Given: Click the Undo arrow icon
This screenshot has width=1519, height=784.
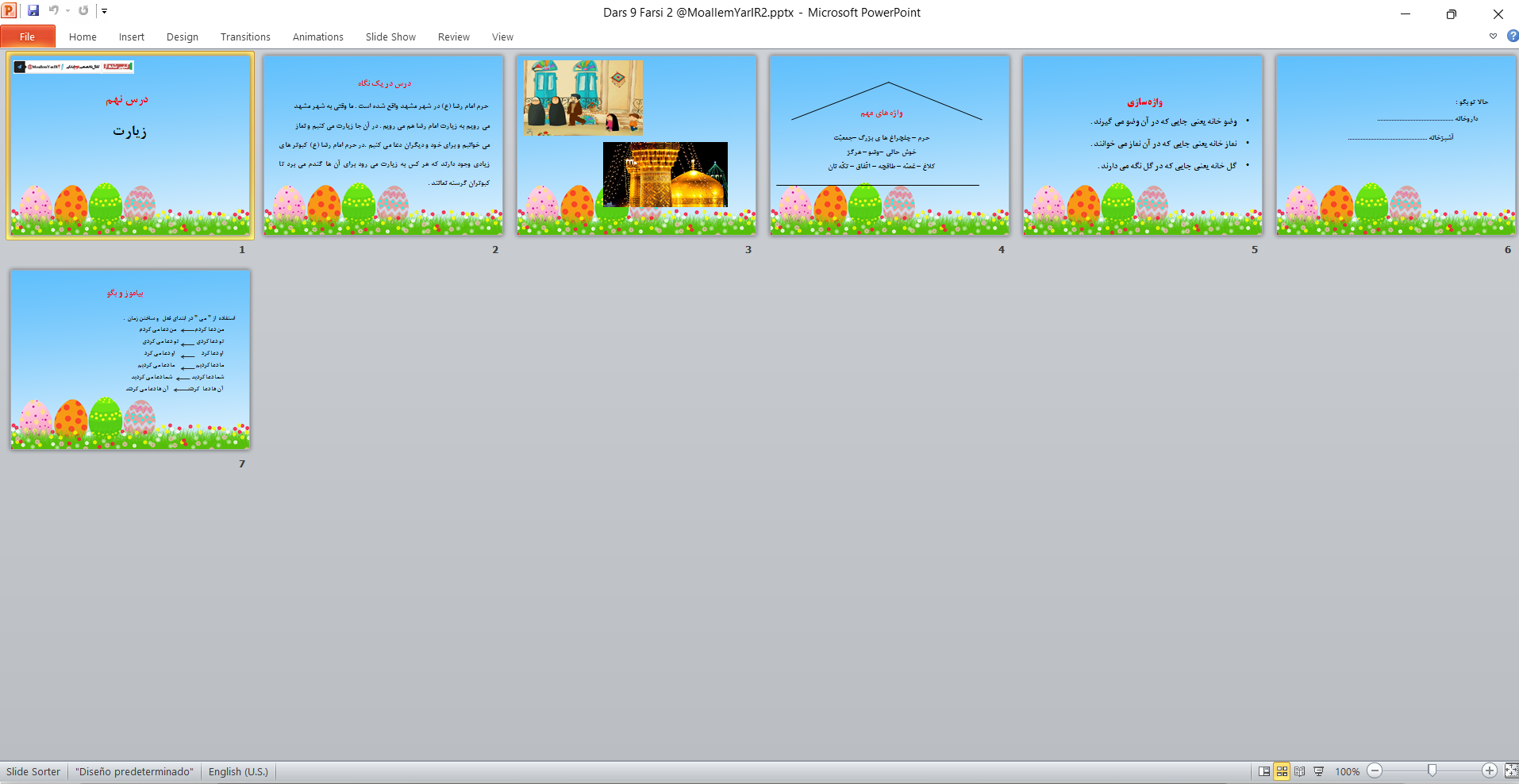Looking at the screenshot, I should click(54, 11).
